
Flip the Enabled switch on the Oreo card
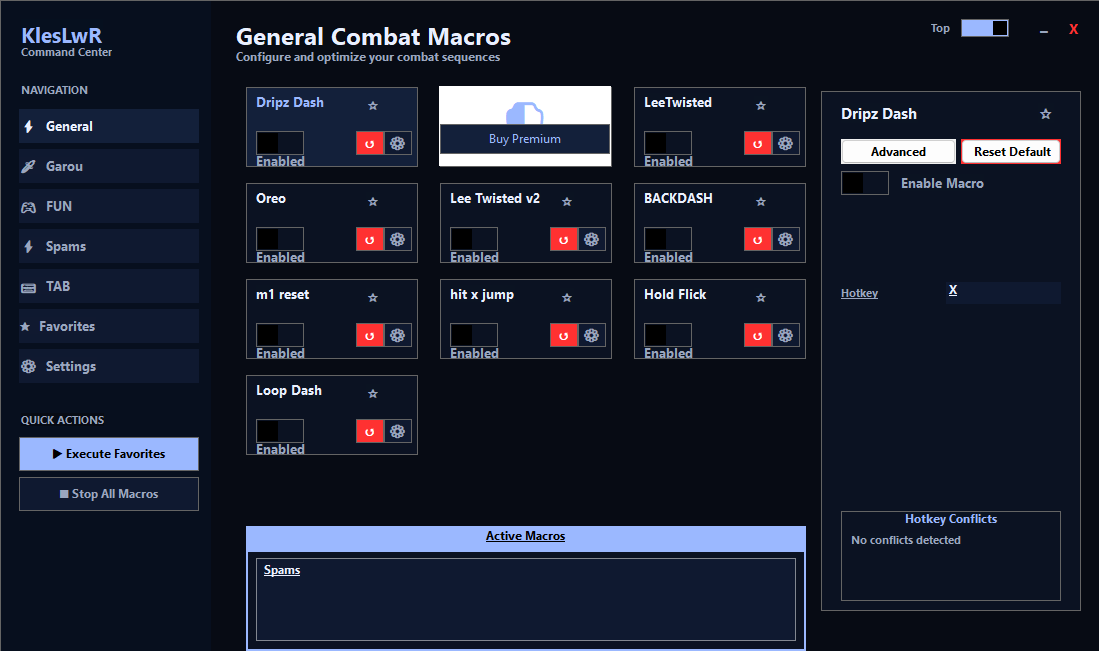pos(279,238)
